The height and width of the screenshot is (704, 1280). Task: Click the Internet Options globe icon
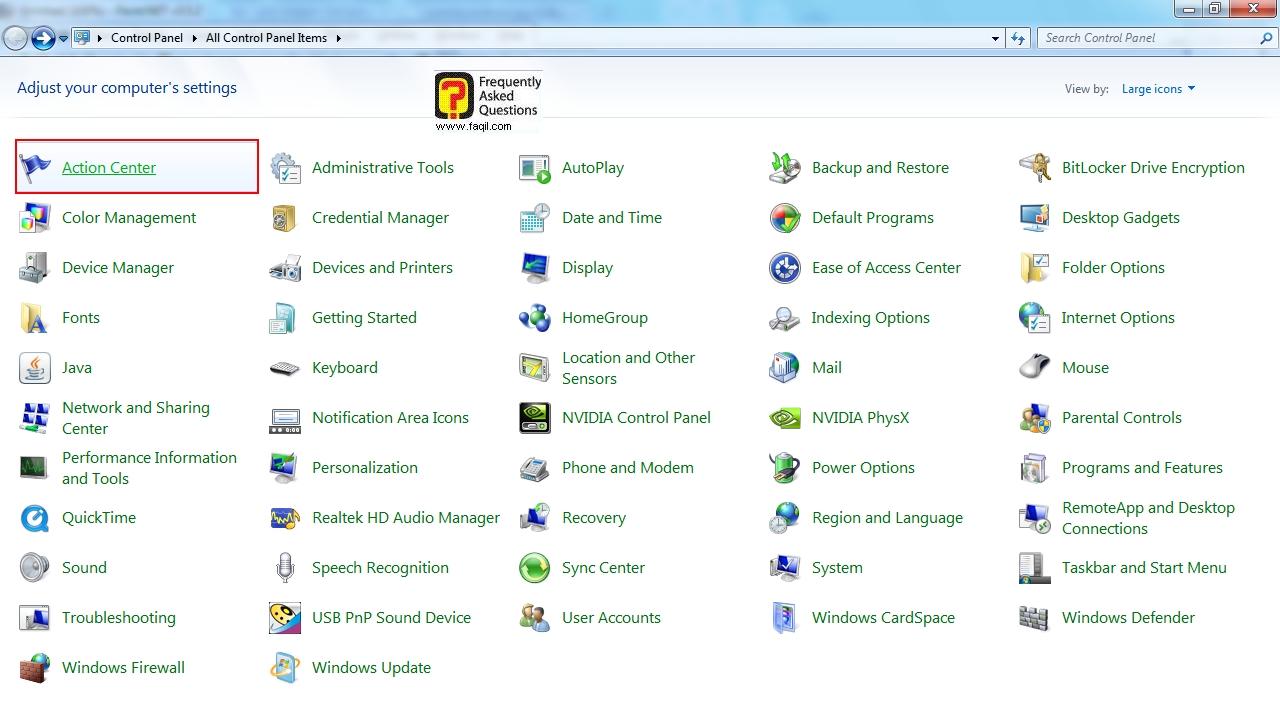(x=1035, y=318)
